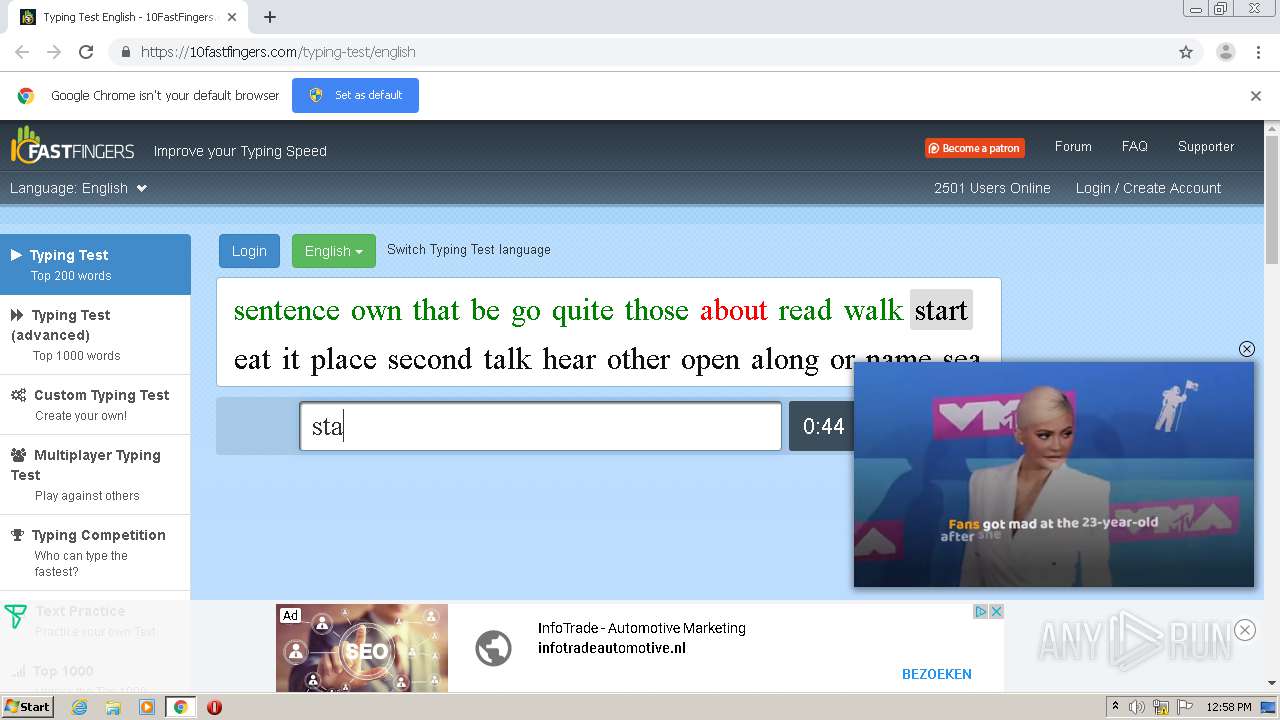Screen dimensions: 1280x720
Task: Click the site padlock security icon
Action: point(125,52)
